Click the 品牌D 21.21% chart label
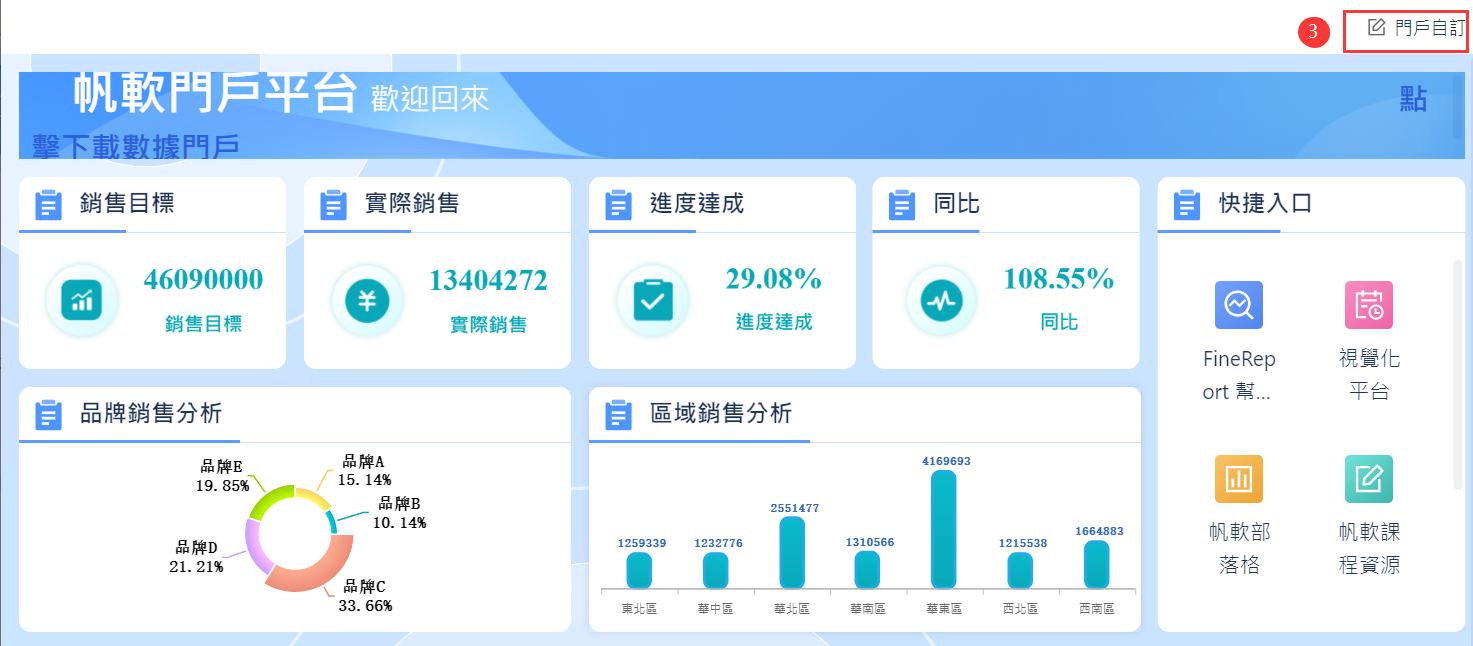 coord(196,557)
